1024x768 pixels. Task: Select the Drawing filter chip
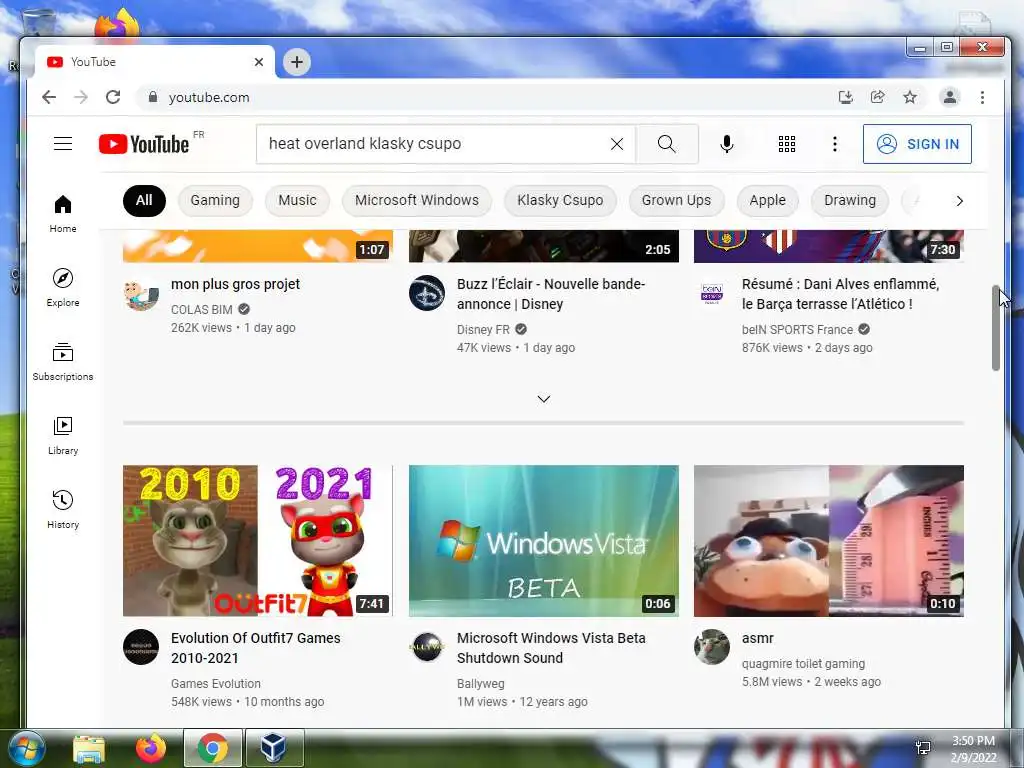(x=850, y=200)
